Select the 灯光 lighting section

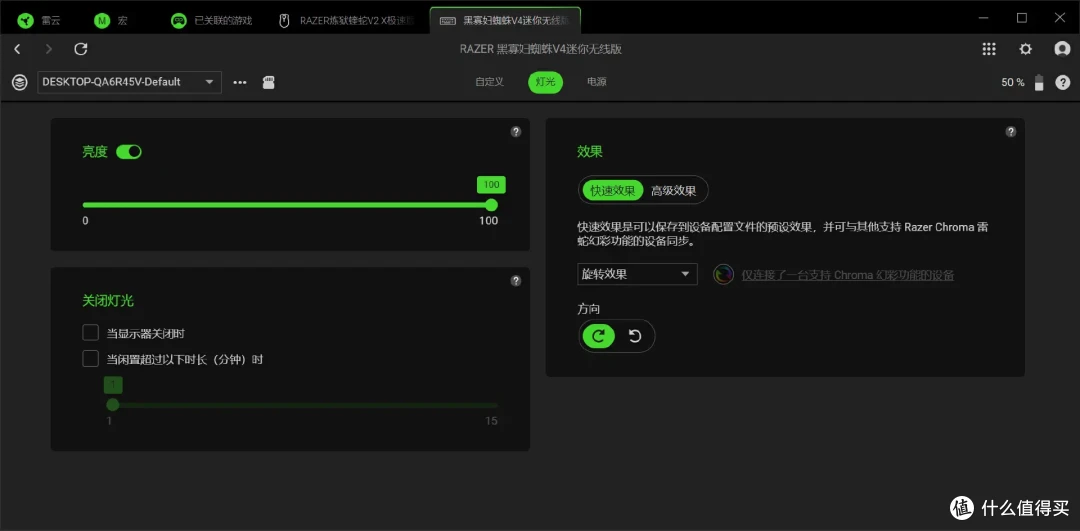[x=546, y=82]
